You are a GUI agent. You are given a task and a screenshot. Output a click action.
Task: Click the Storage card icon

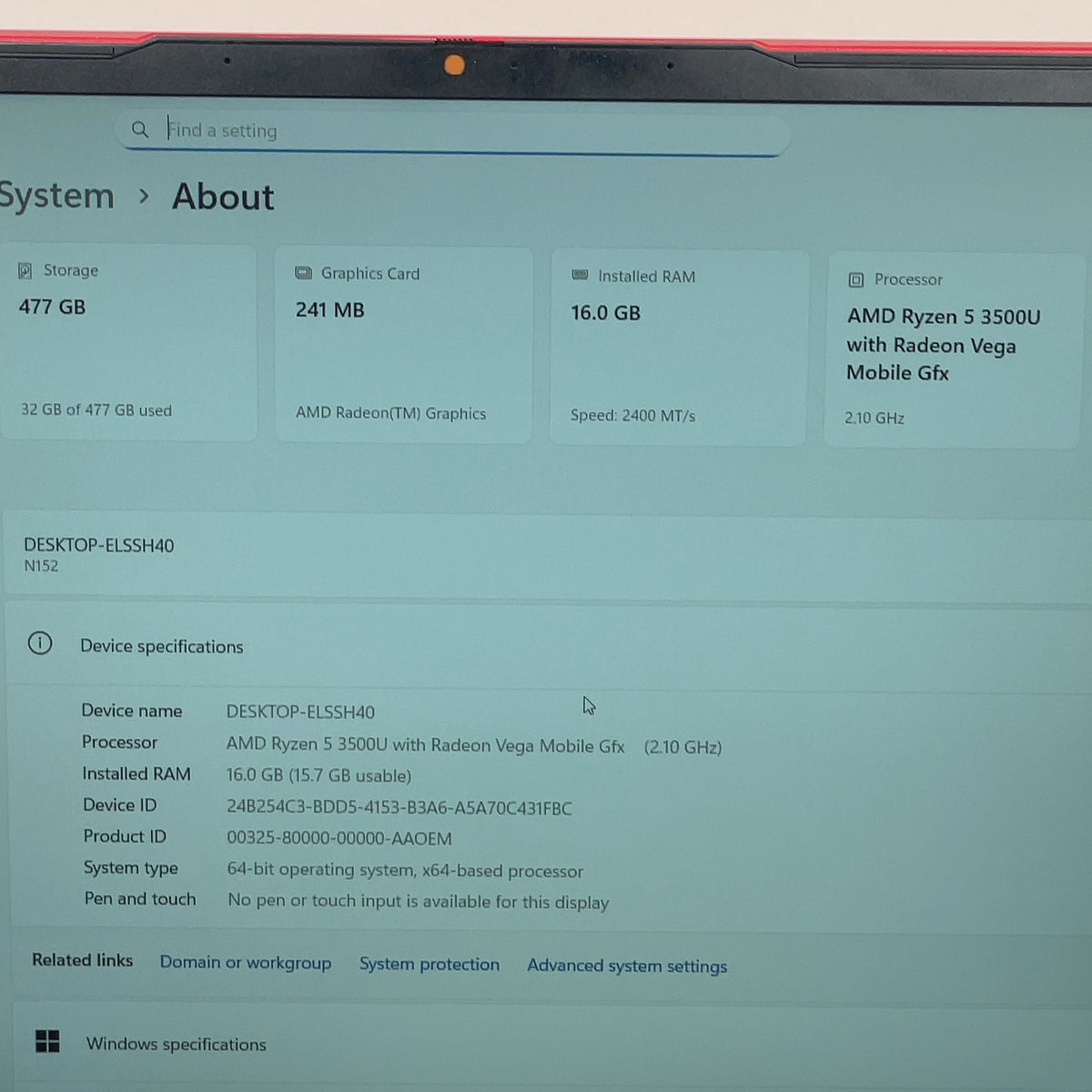[x=25, y=270]
